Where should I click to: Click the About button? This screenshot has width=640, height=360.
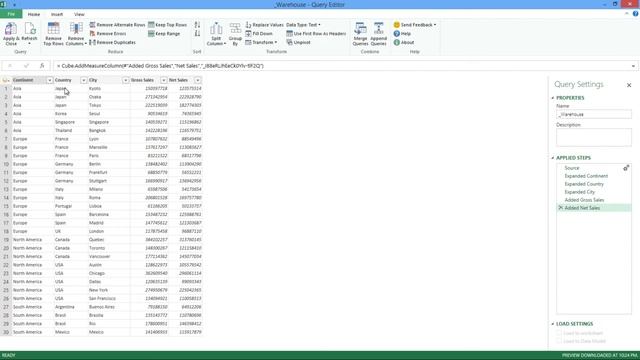pos(404,42)
